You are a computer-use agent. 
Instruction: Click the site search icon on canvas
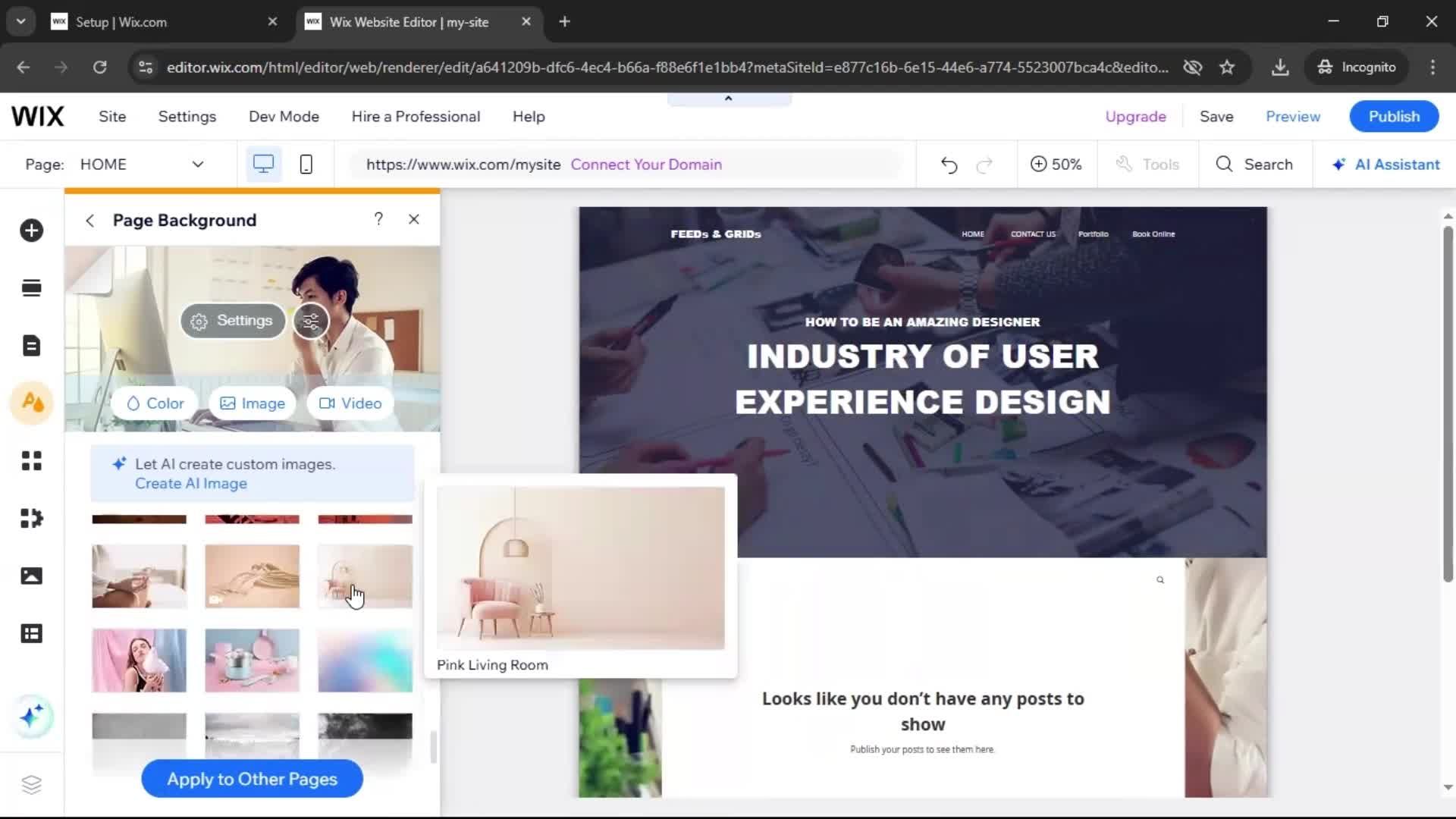pyautogui.click(x=1160, y=580)
